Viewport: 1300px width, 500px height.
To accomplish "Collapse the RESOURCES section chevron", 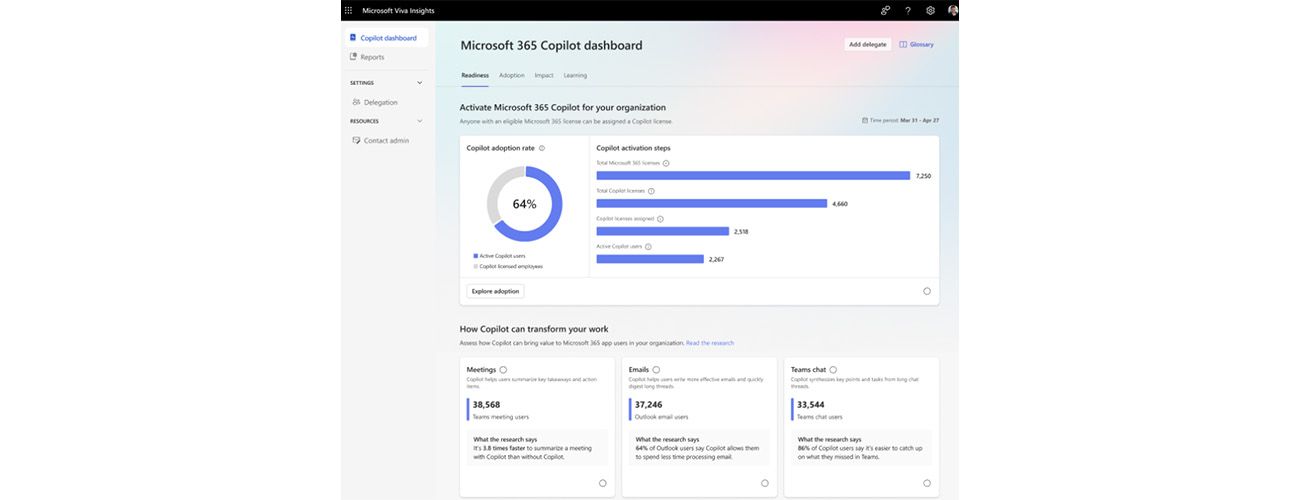I will click(419, 121).
